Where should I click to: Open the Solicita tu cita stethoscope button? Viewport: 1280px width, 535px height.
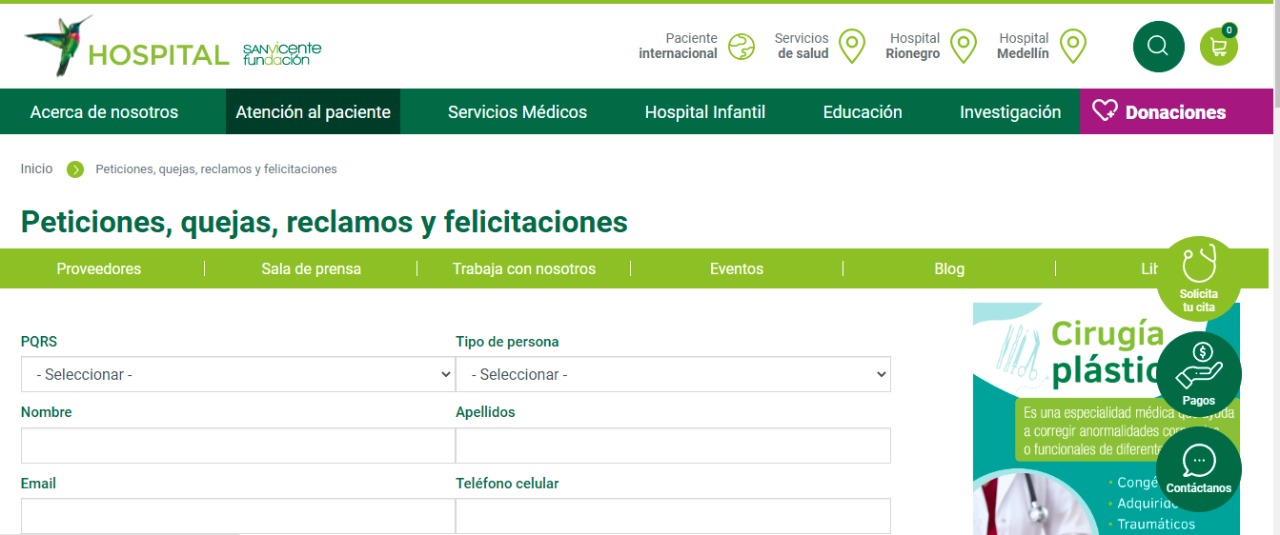(x=1198, y=278)
